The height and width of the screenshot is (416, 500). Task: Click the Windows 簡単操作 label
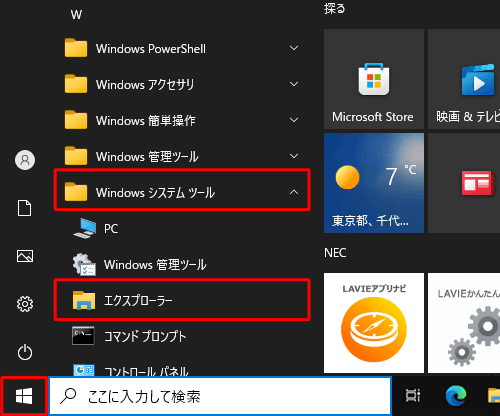(146, 120)
